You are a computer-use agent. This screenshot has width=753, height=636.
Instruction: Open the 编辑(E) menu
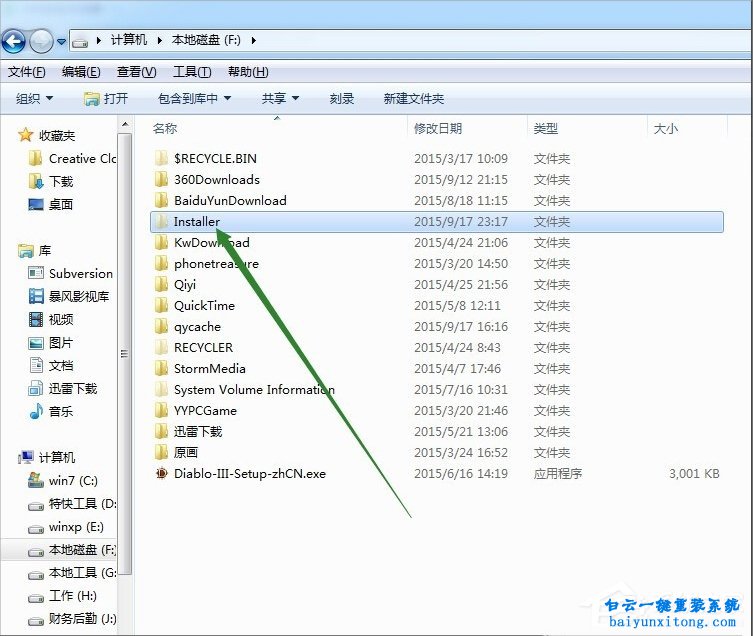point(81,72)
